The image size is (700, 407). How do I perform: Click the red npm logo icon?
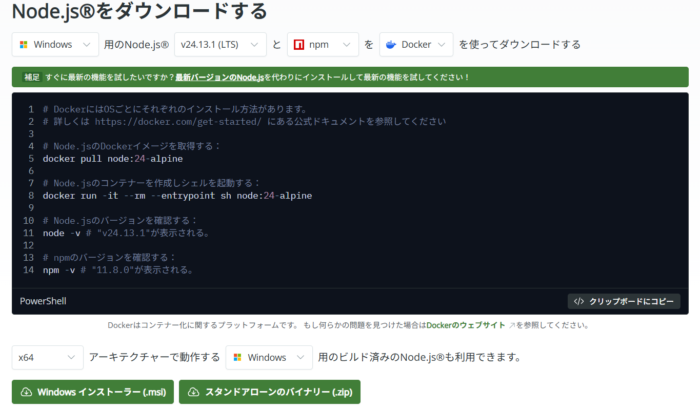click(x=296, y=45)
